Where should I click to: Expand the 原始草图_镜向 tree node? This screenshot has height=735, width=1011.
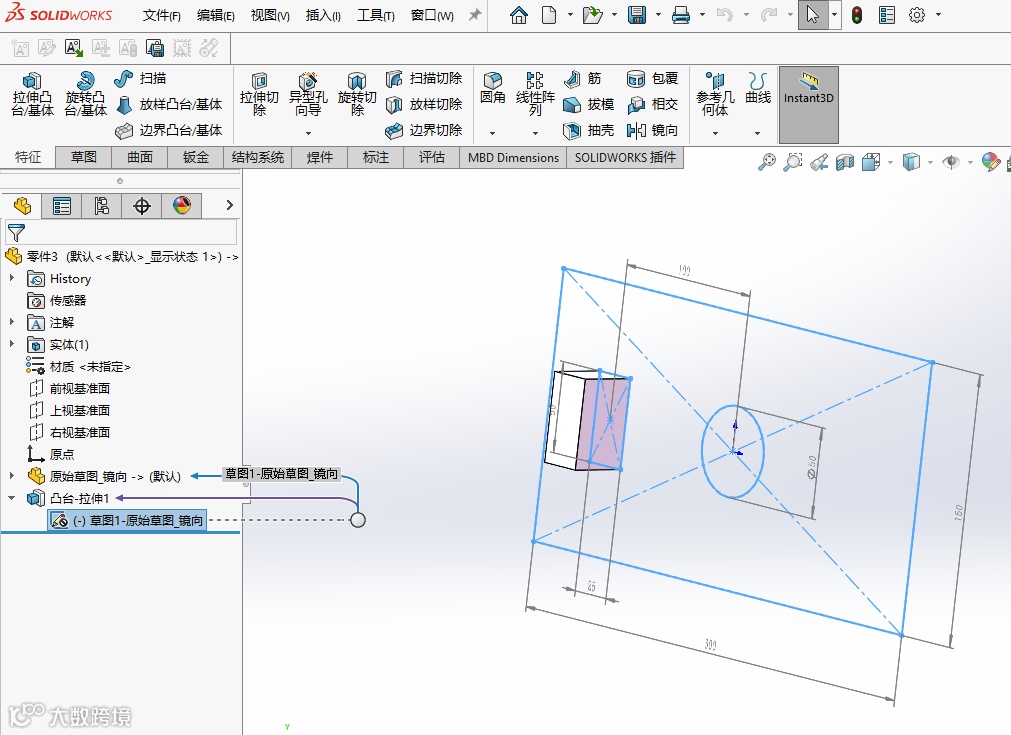(12, 476)
